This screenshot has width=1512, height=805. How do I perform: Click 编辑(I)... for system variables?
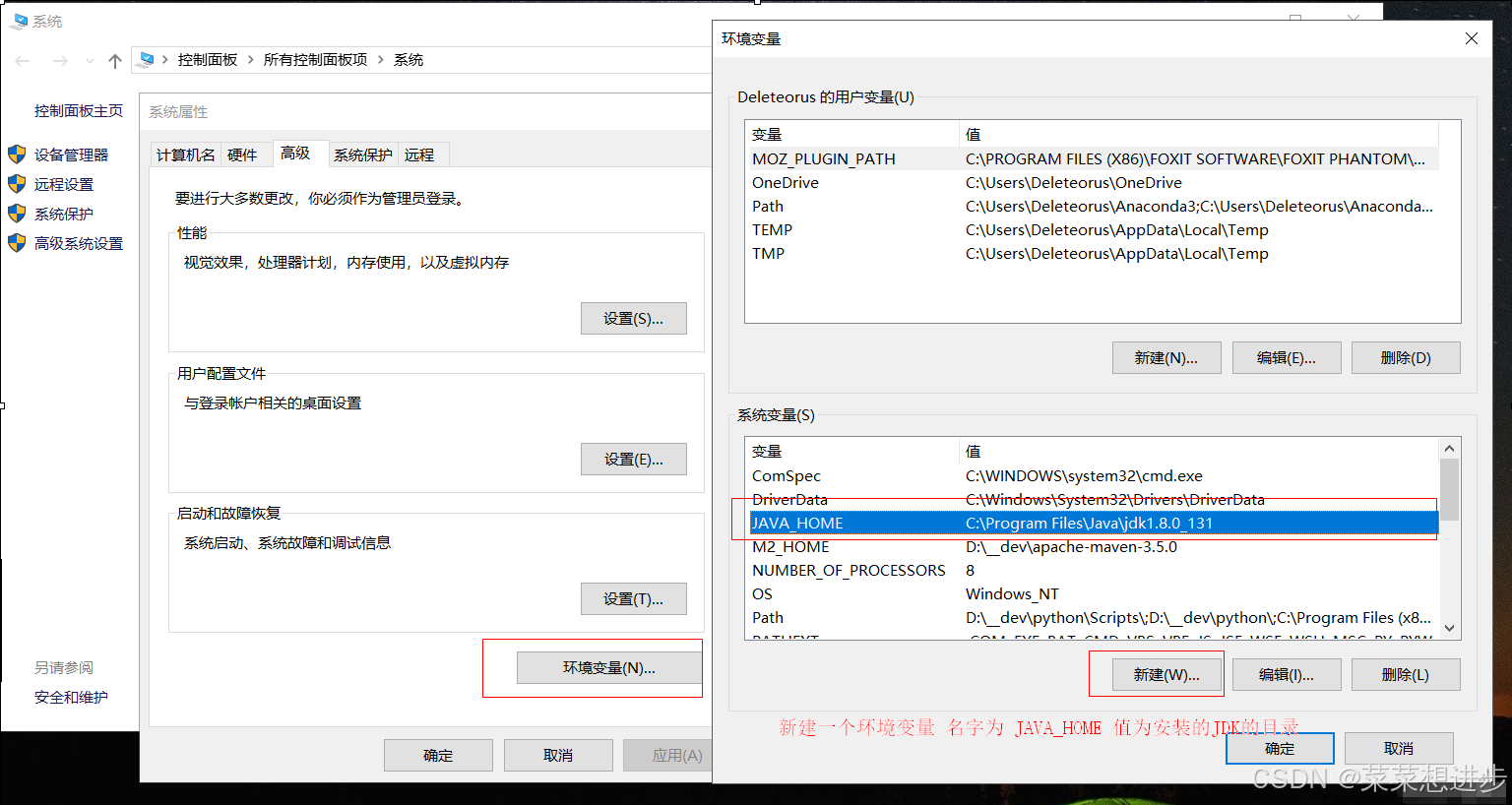(x=1287, y=675)
